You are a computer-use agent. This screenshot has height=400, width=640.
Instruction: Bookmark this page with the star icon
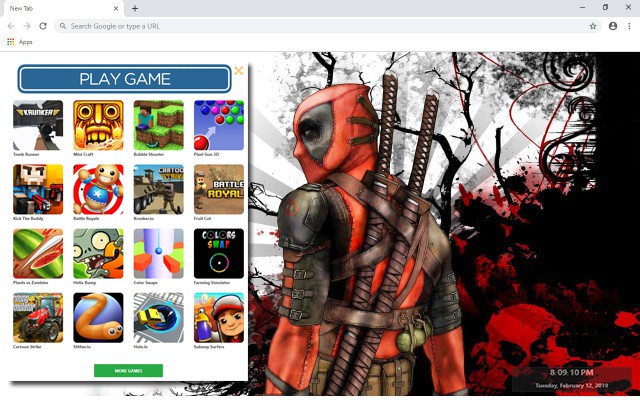click(593, 26)
